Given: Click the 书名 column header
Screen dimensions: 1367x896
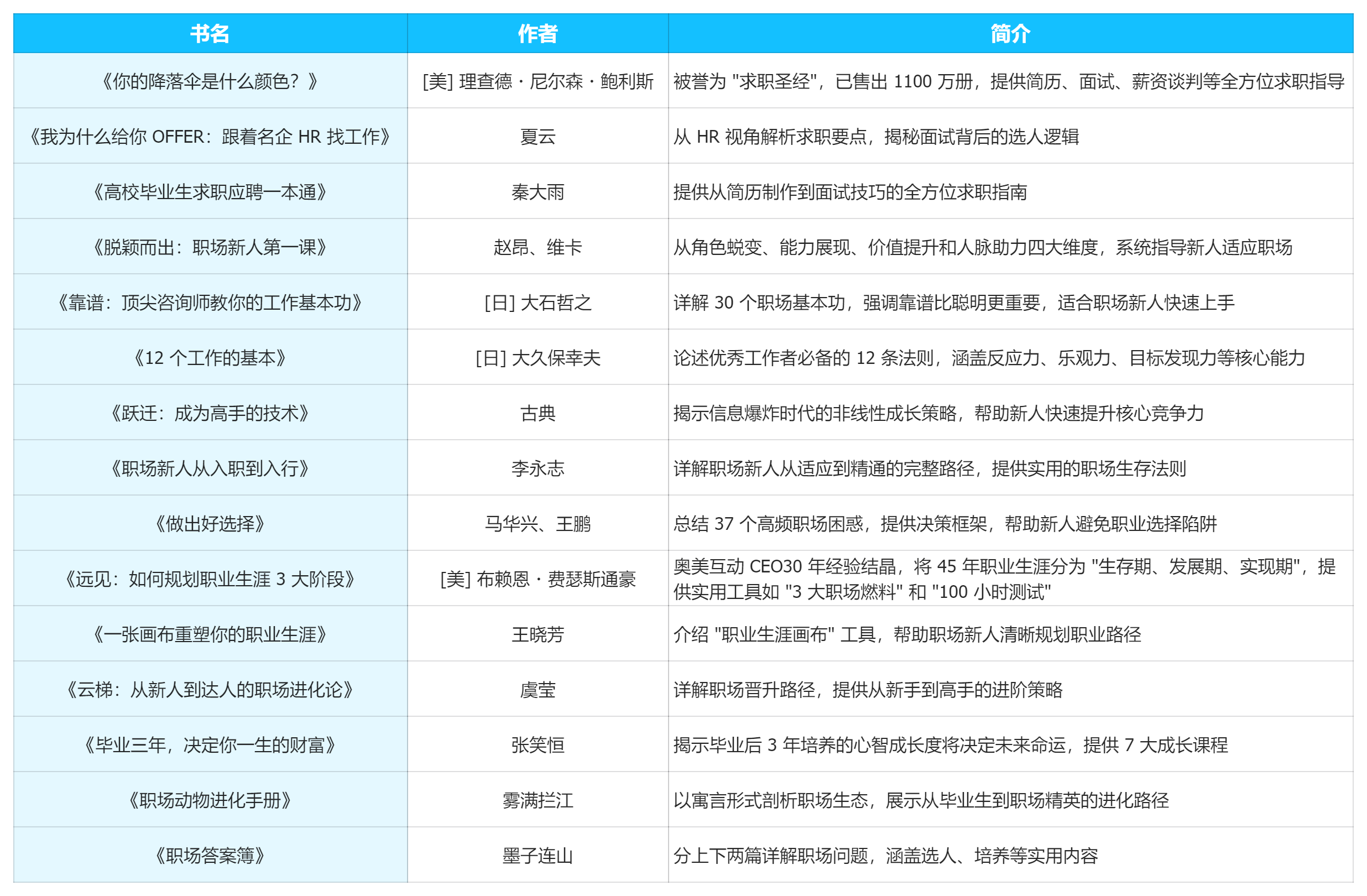Looking at the screenshot, I should tap(210, 34).
